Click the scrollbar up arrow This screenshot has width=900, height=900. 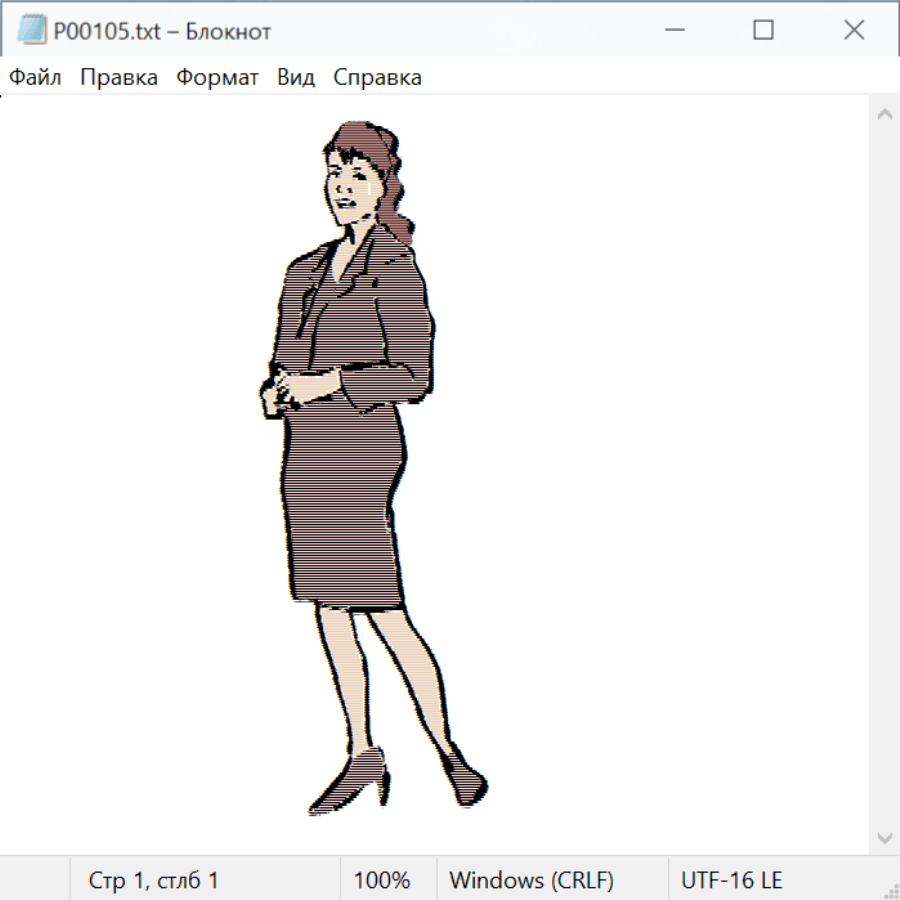tap(884, 115)
